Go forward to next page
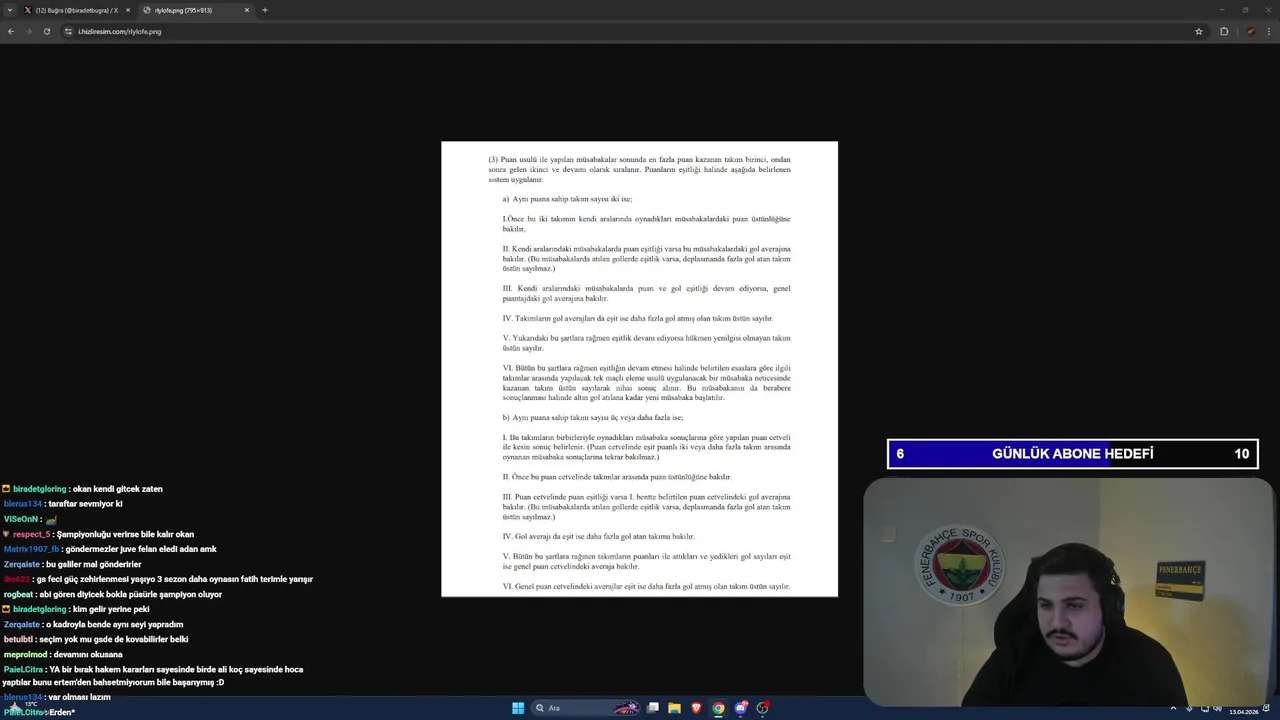Viewport: 1280px width, 720px height. (x=28, y=31)
